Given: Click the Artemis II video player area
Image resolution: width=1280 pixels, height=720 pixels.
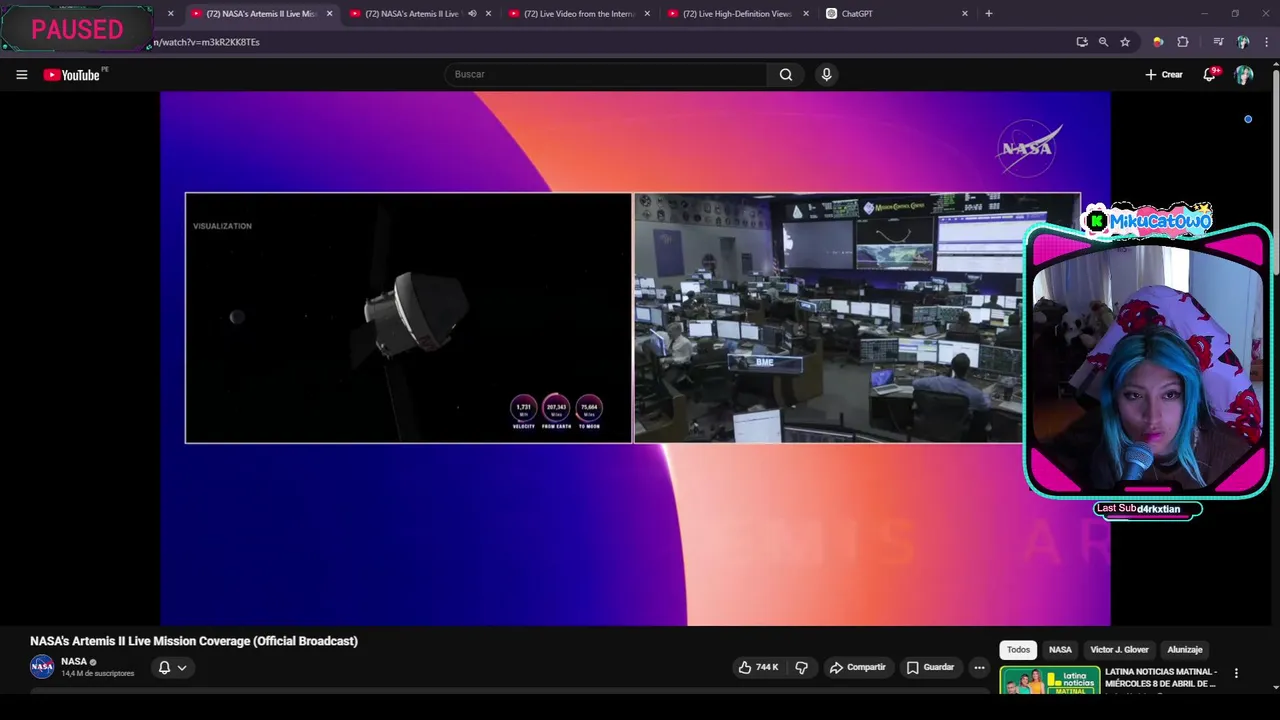Looking at the screenshot, I should tap(635, 358).
